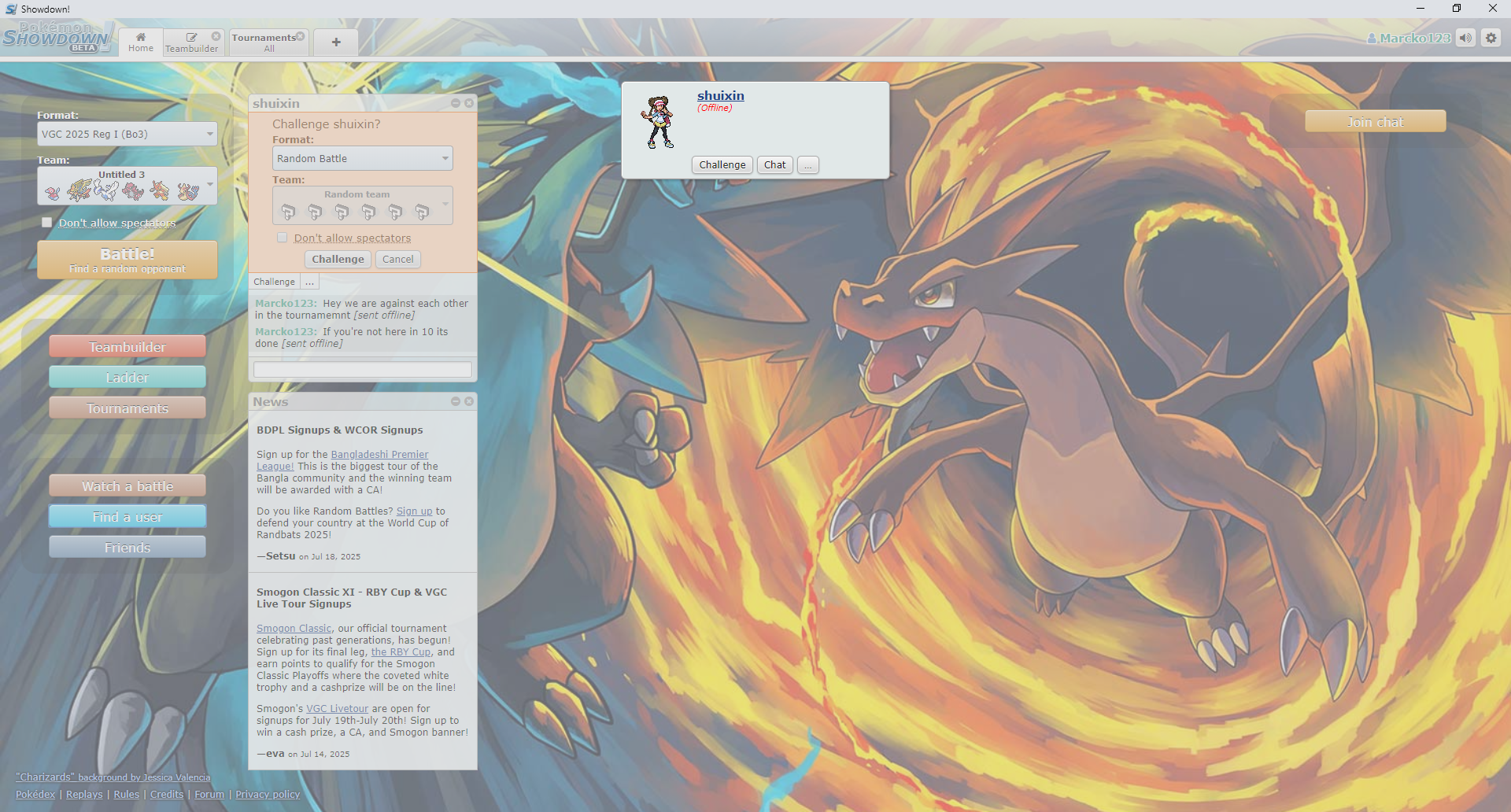Image resolution: width=1511 pixels, height=812 pixels.
Task: Click Chat in user popup
Action: click(775, 164)
